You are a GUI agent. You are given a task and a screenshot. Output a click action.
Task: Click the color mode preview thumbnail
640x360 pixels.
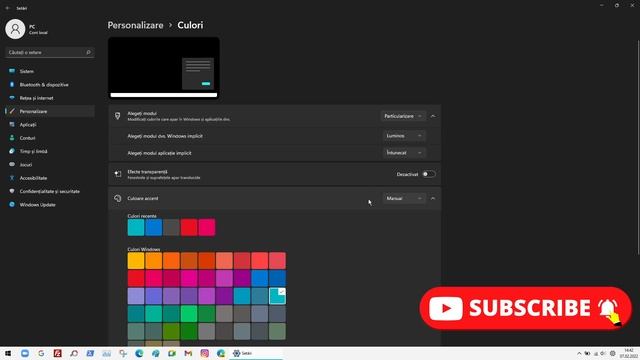[164, 68]
